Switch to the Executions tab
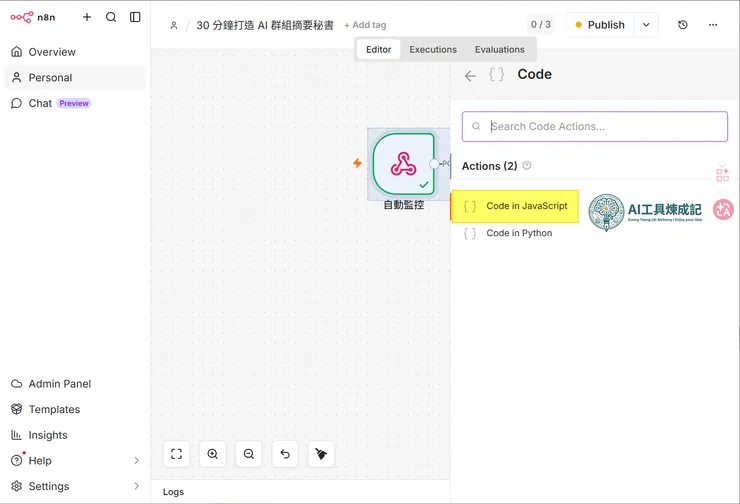This screenshot has height=504, width=740. tap(433, 50)
